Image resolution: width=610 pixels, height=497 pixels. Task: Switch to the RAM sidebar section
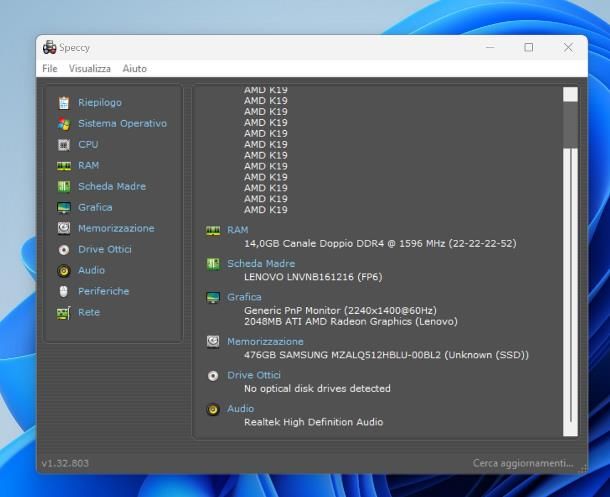pyautogui.click(x=89, y=166)
